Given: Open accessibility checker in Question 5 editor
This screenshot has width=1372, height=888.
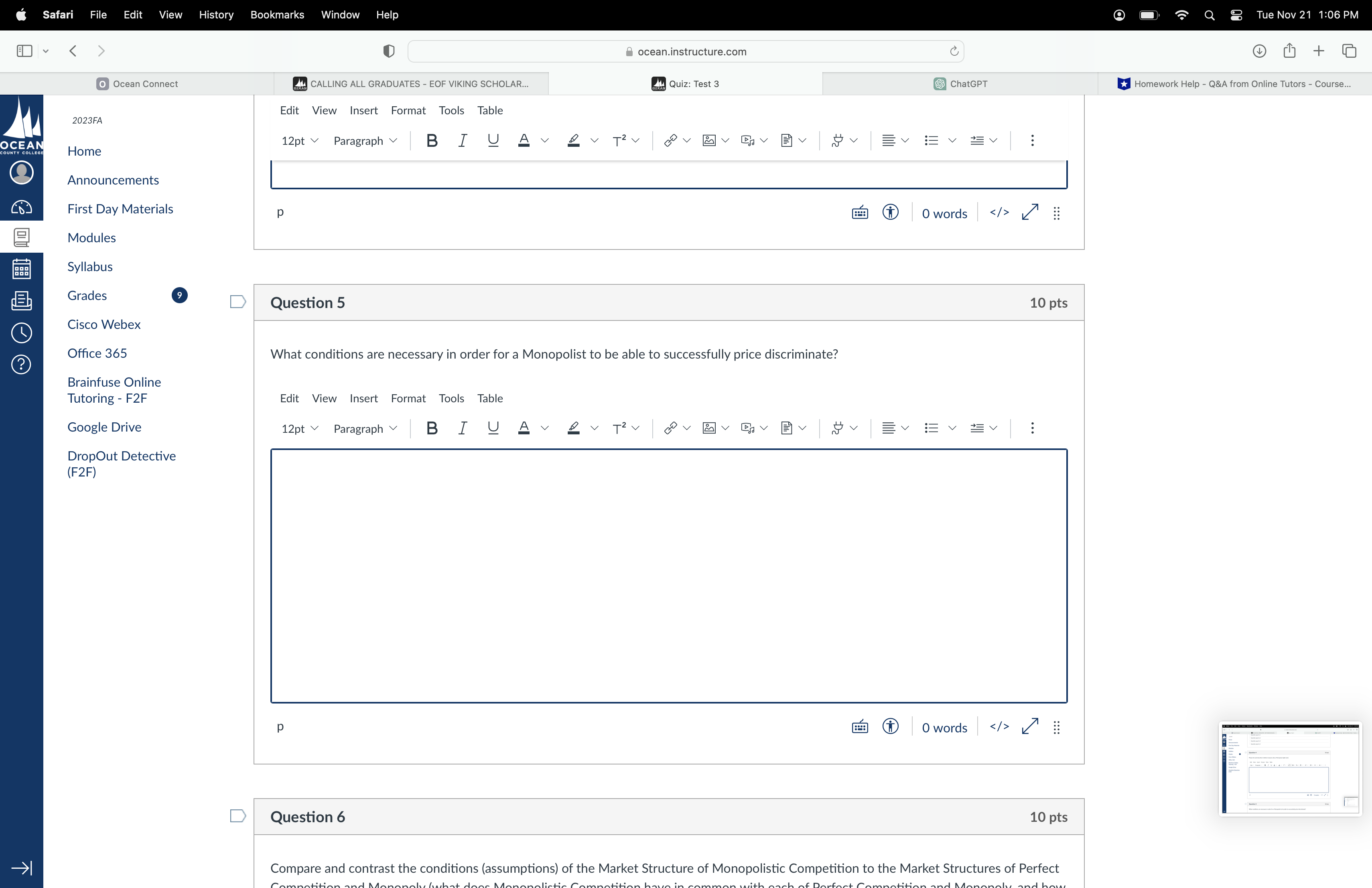Looking at the screenshot, I should click(890, 727).
